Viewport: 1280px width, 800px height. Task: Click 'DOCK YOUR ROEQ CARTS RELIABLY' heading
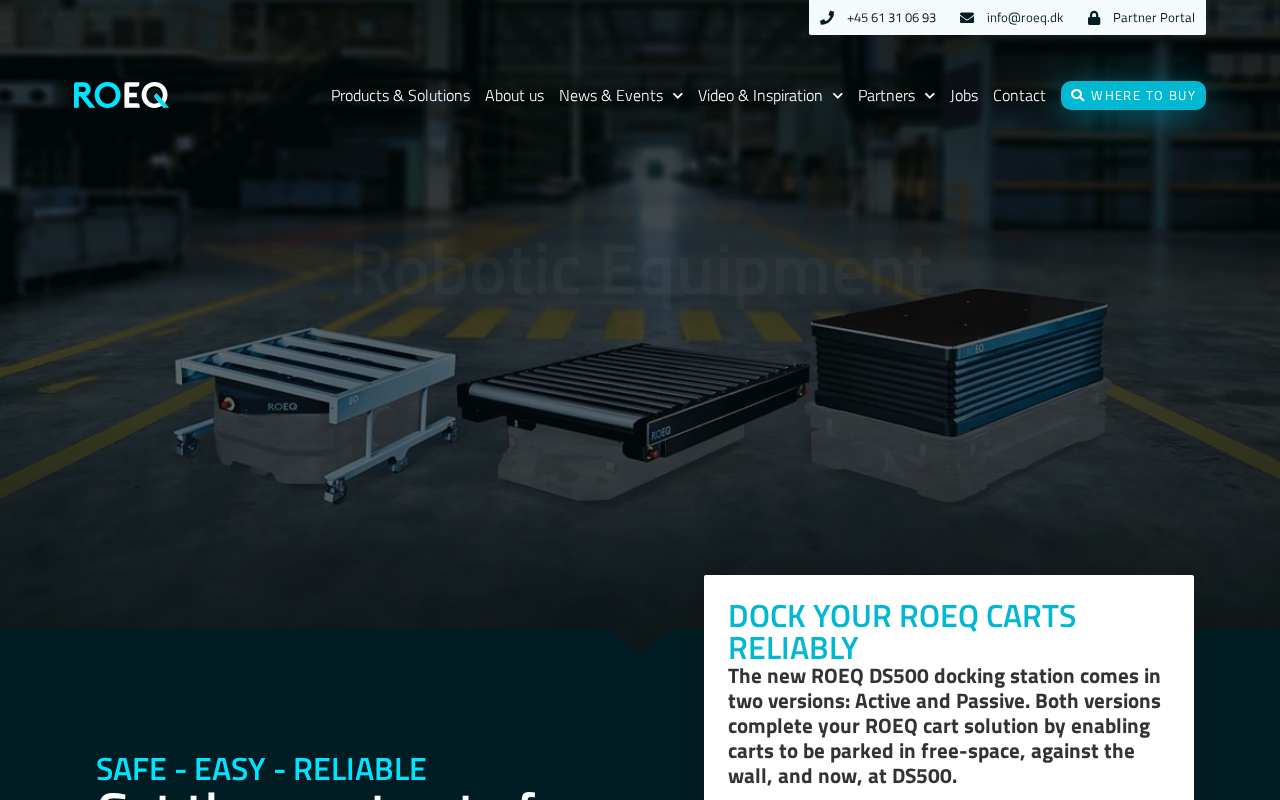click(902, 632)
